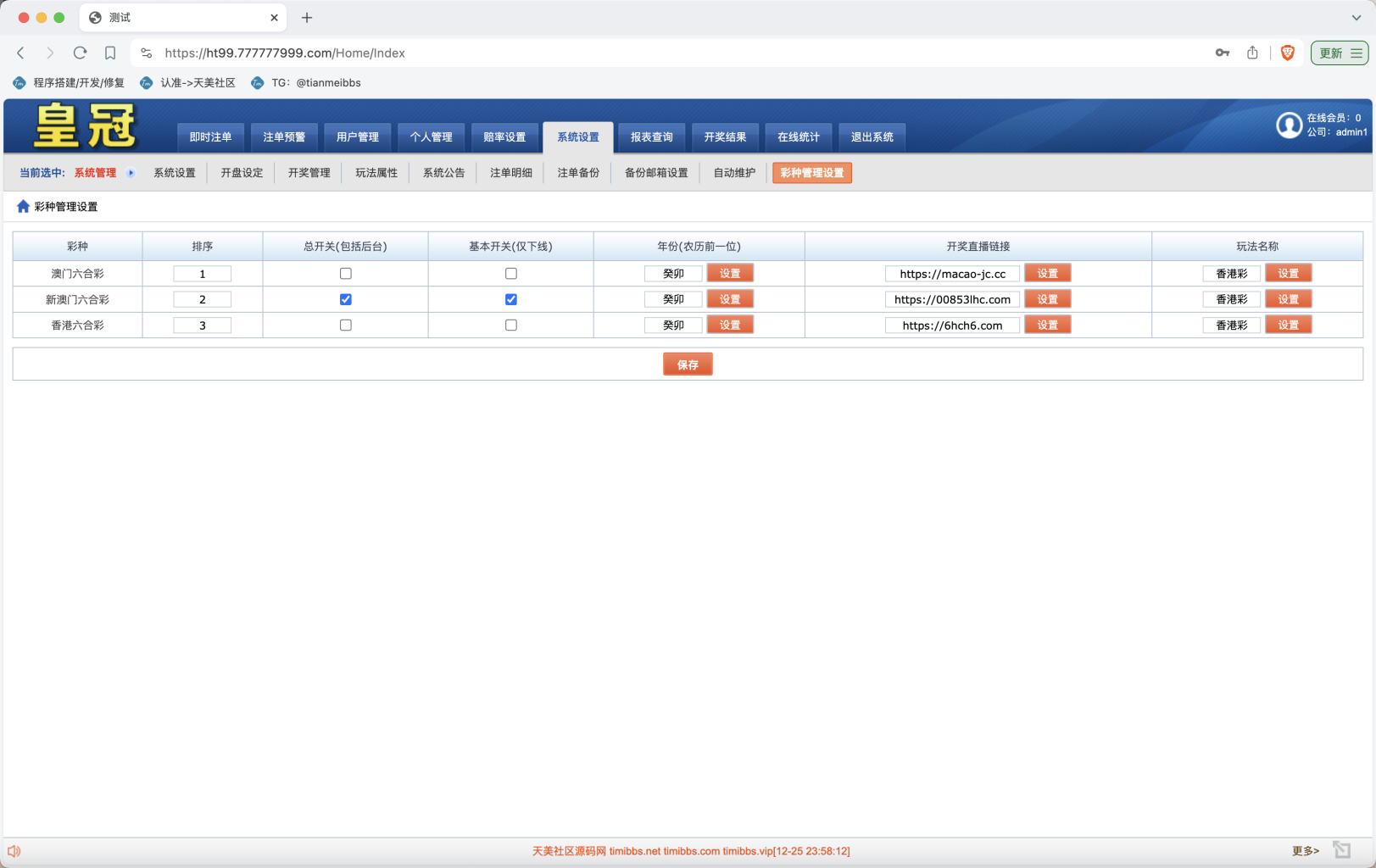Click the 排序 field for 香港六合彩
The height and width of the screenshot is (868, 1376).
click(x=202, y=325)
